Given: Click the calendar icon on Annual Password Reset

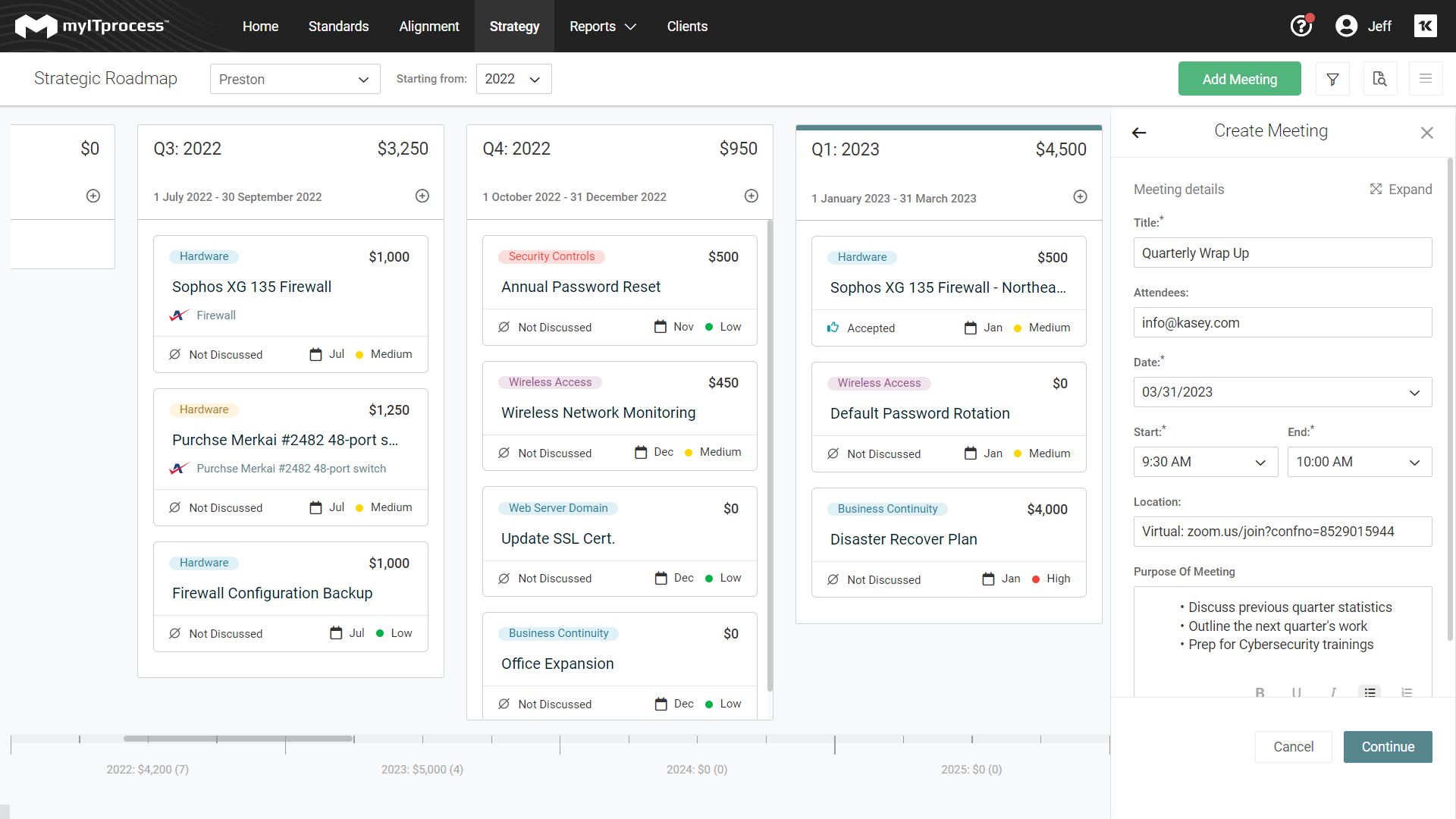Looking at the screenshot, I should (661, 327).
